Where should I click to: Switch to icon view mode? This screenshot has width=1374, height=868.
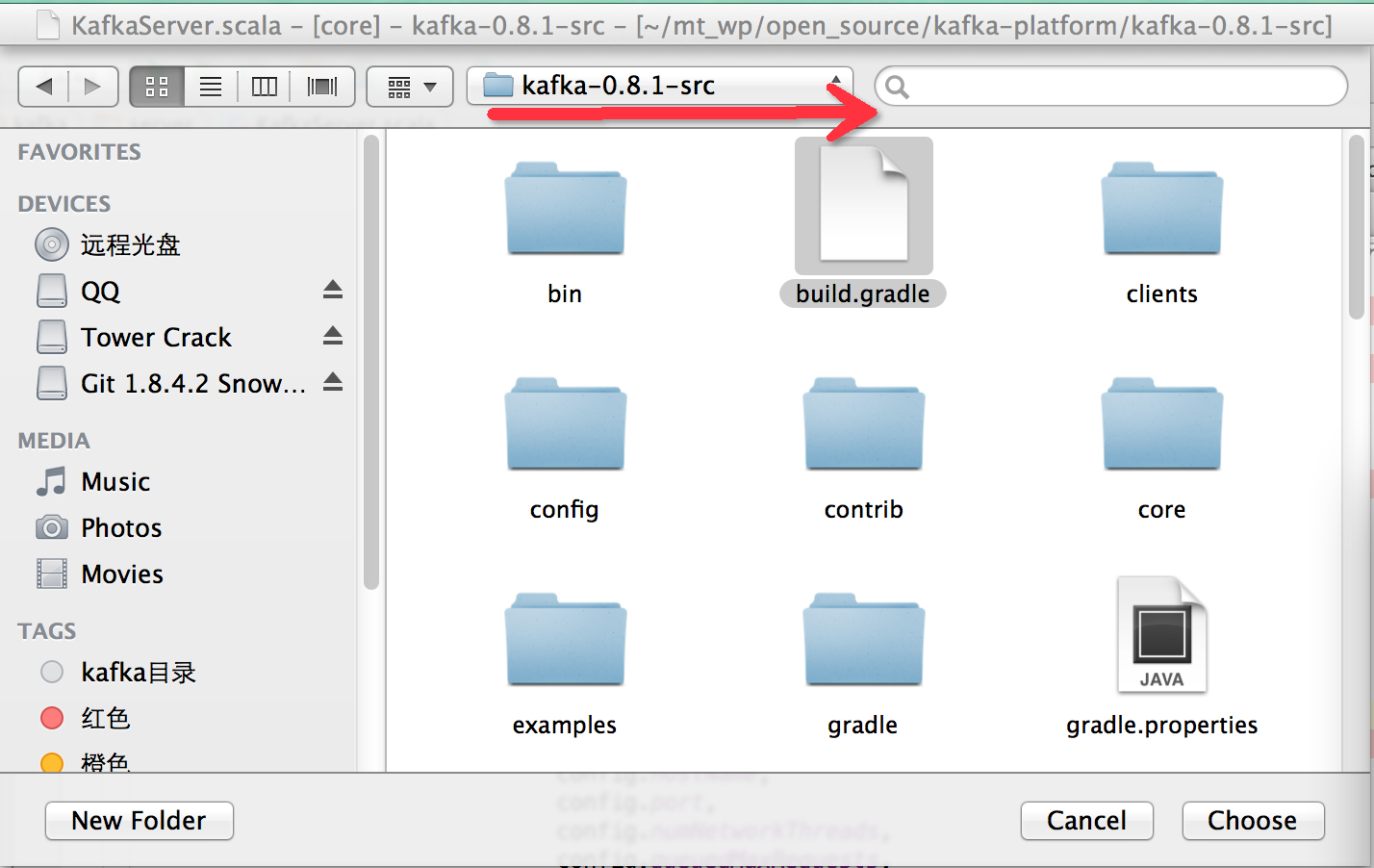point(157,87)
